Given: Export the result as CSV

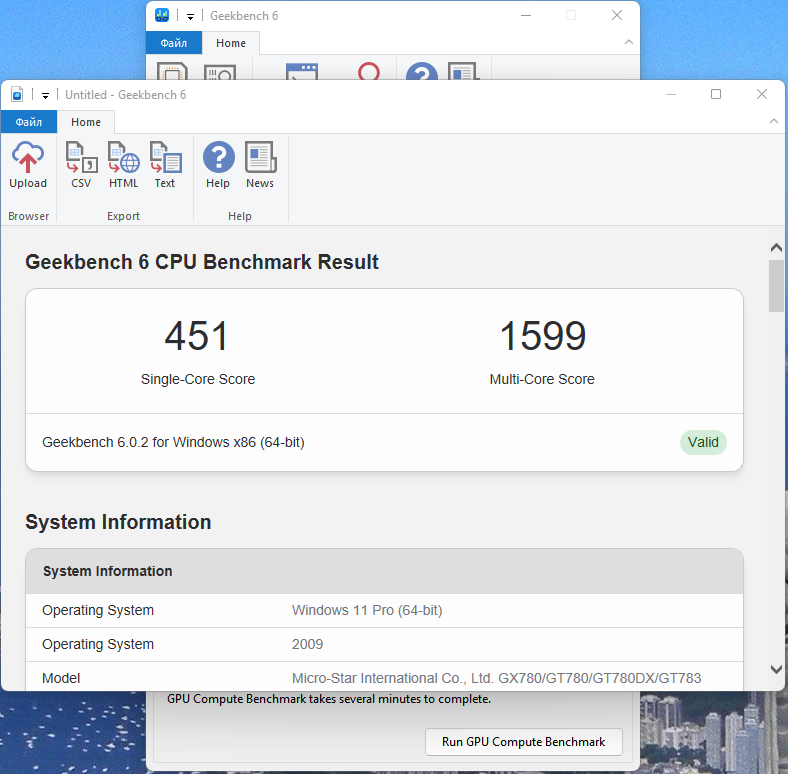Looking at the screenshot, I should click(81, 165).
